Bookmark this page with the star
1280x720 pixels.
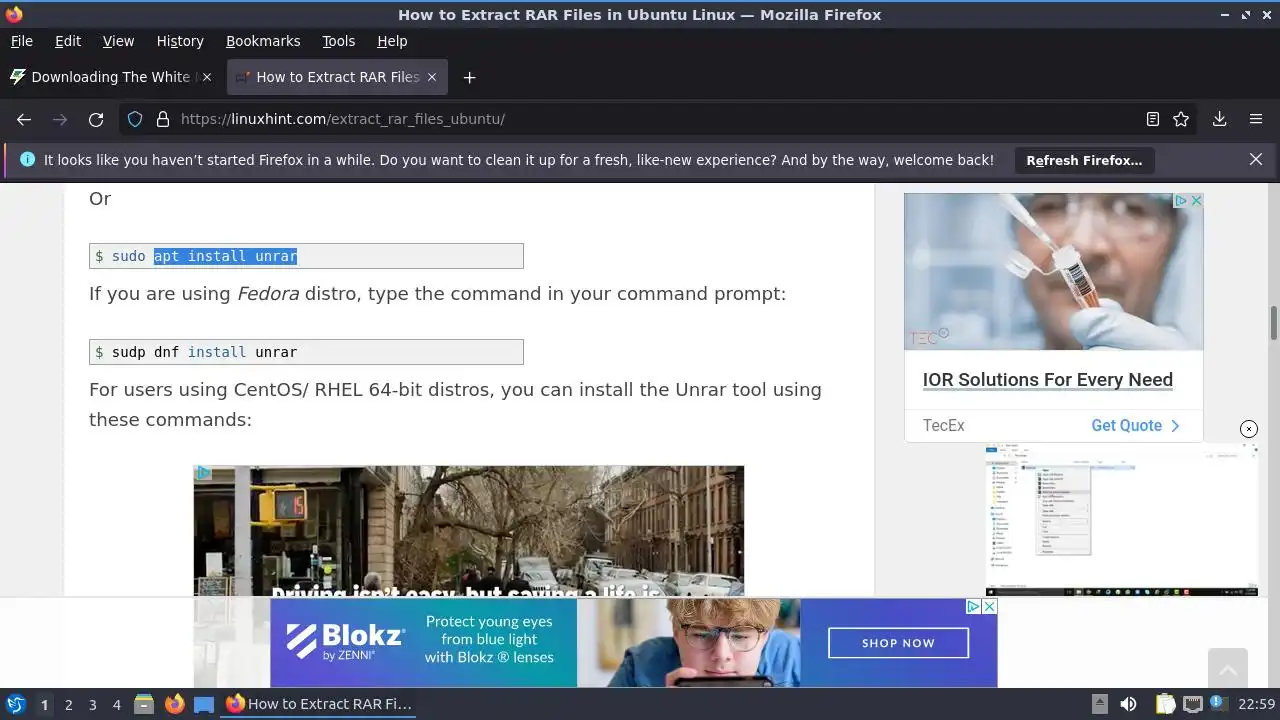click(1181, 119)
